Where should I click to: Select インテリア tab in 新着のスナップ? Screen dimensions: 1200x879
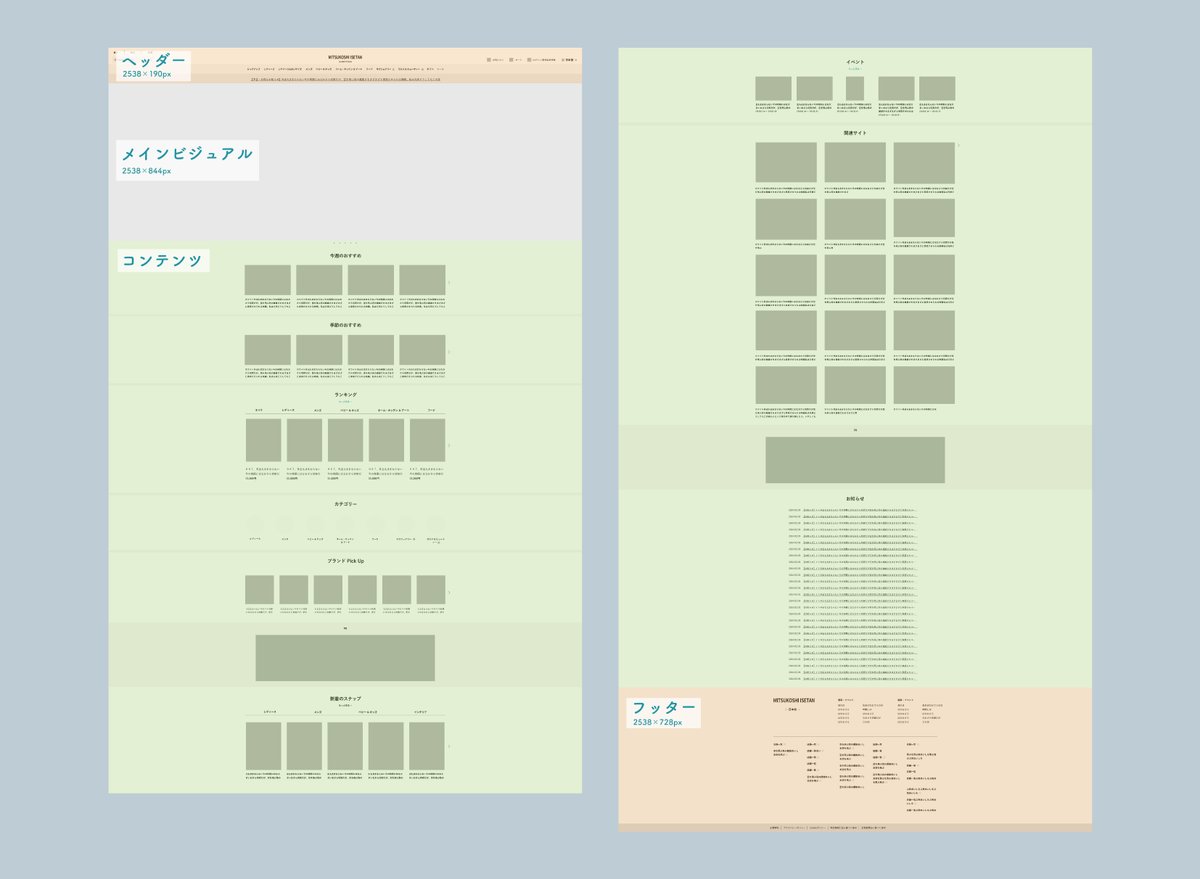(x=421, y=712)
